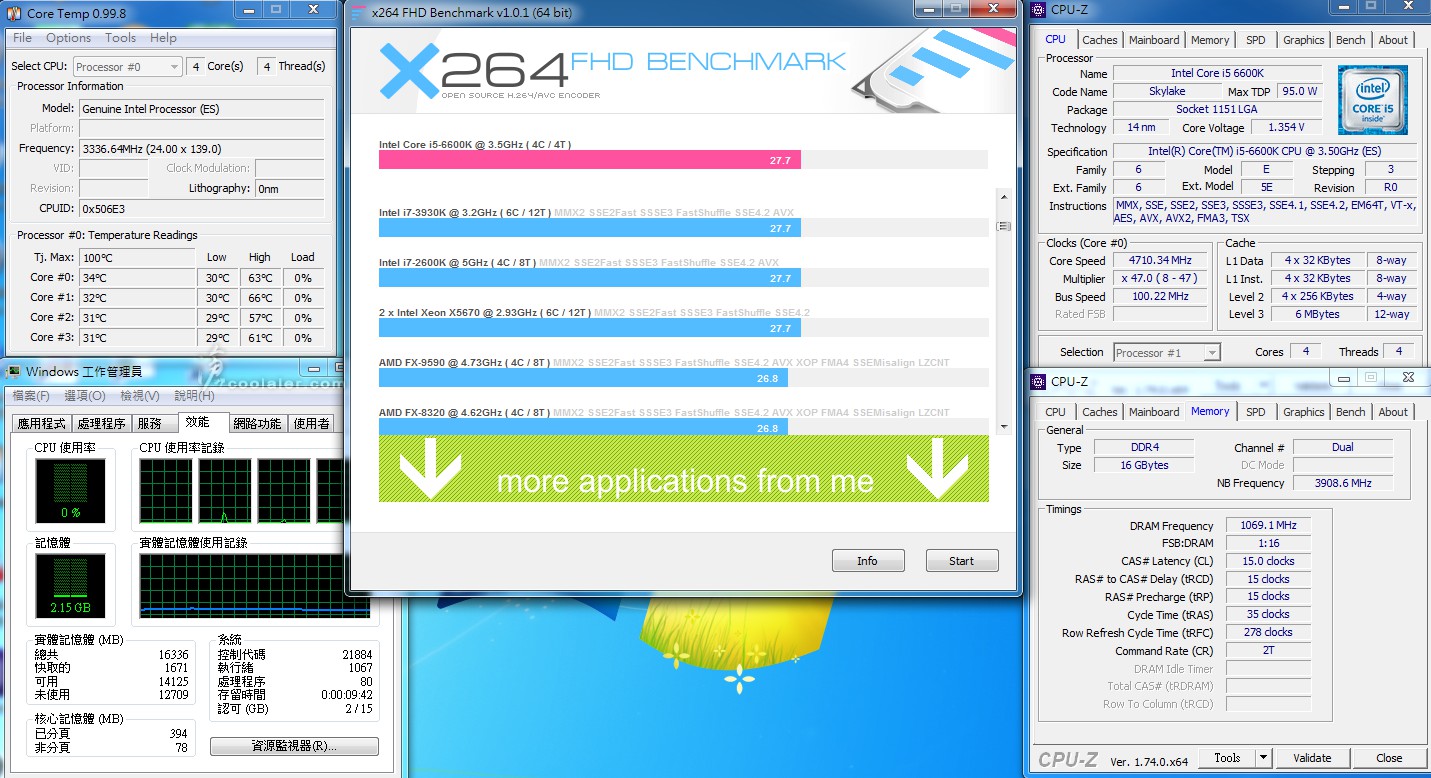The image size is (1431, 778).
Task: Switch to Mainboard tab in lower CPU-Z window
Action: (x=1154, y=412)
